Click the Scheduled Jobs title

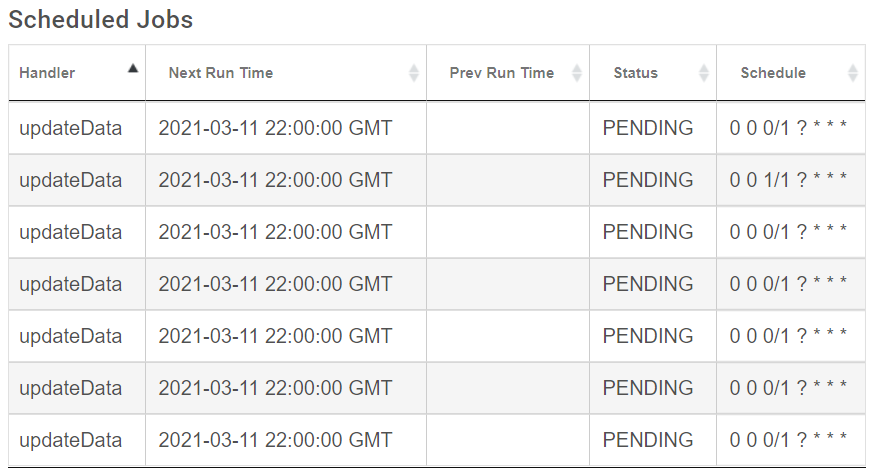(101, 19)
